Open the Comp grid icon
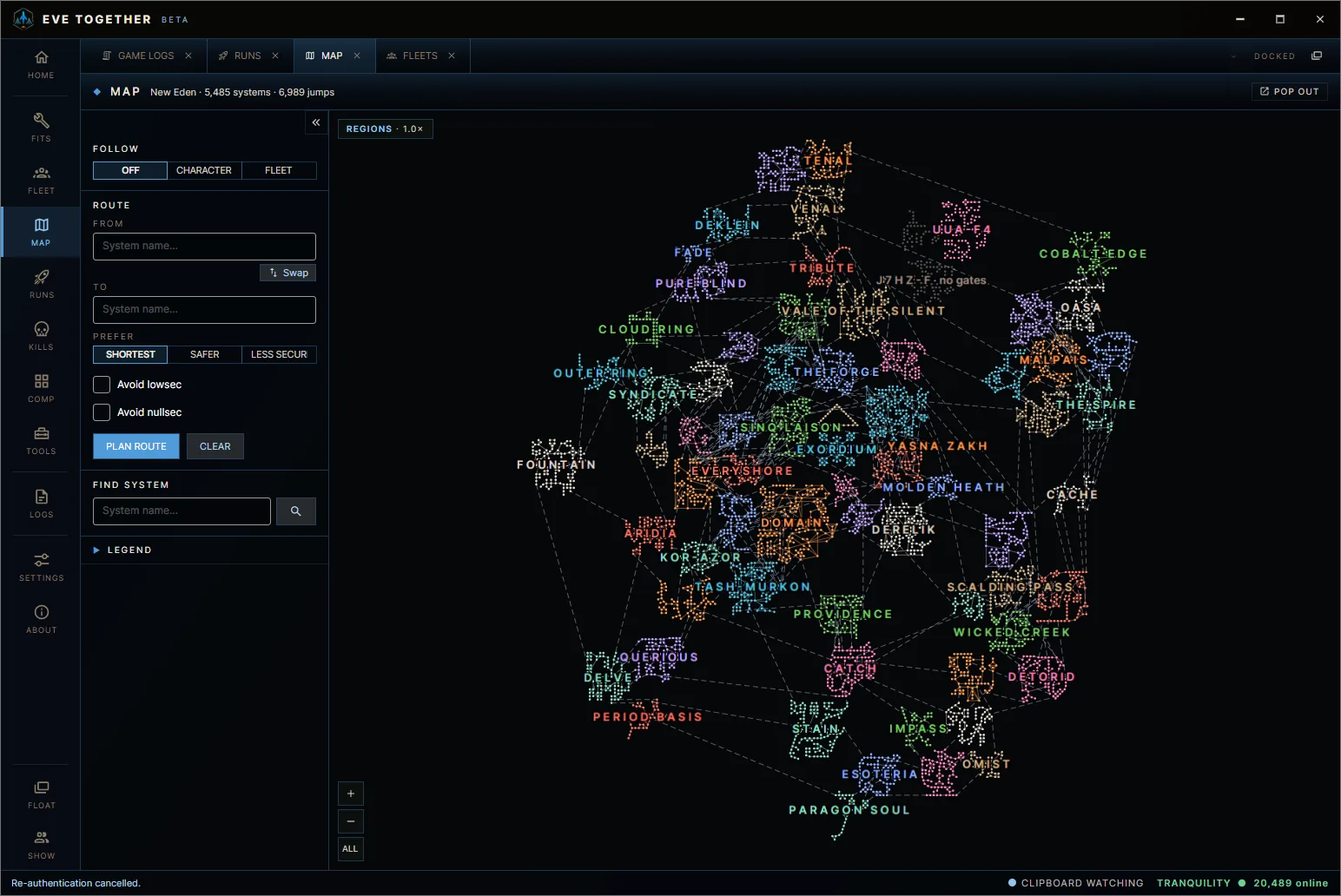 pos(41,387)
